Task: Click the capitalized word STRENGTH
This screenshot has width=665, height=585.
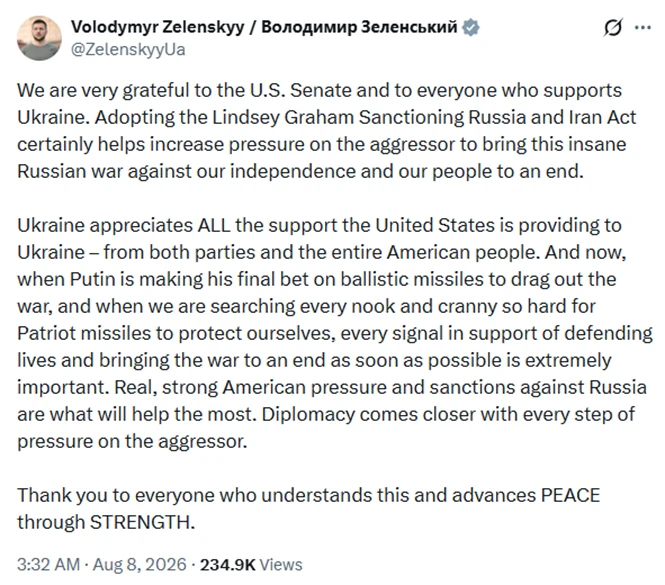Action: 142,522
